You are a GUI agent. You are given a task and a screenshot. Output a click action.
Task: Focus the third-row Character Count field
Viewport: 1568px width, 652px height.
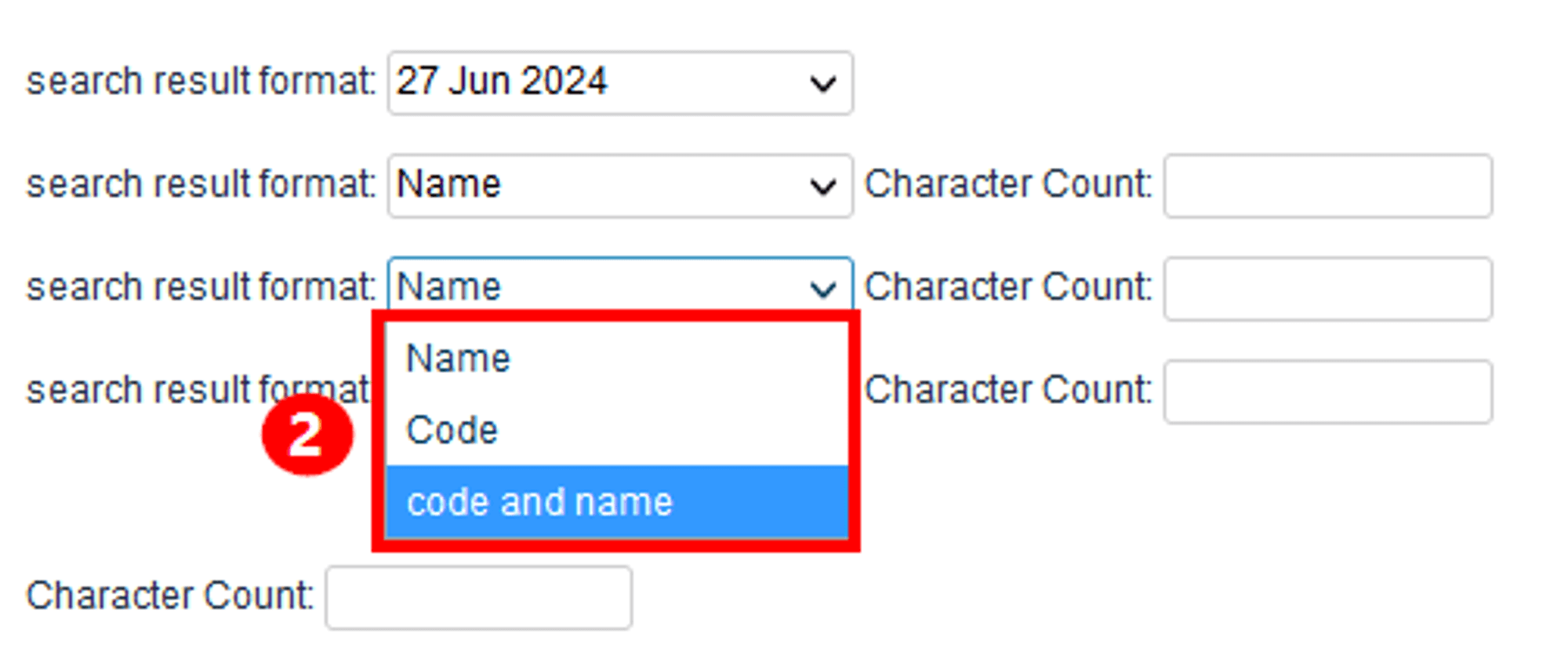point(1327,289)
